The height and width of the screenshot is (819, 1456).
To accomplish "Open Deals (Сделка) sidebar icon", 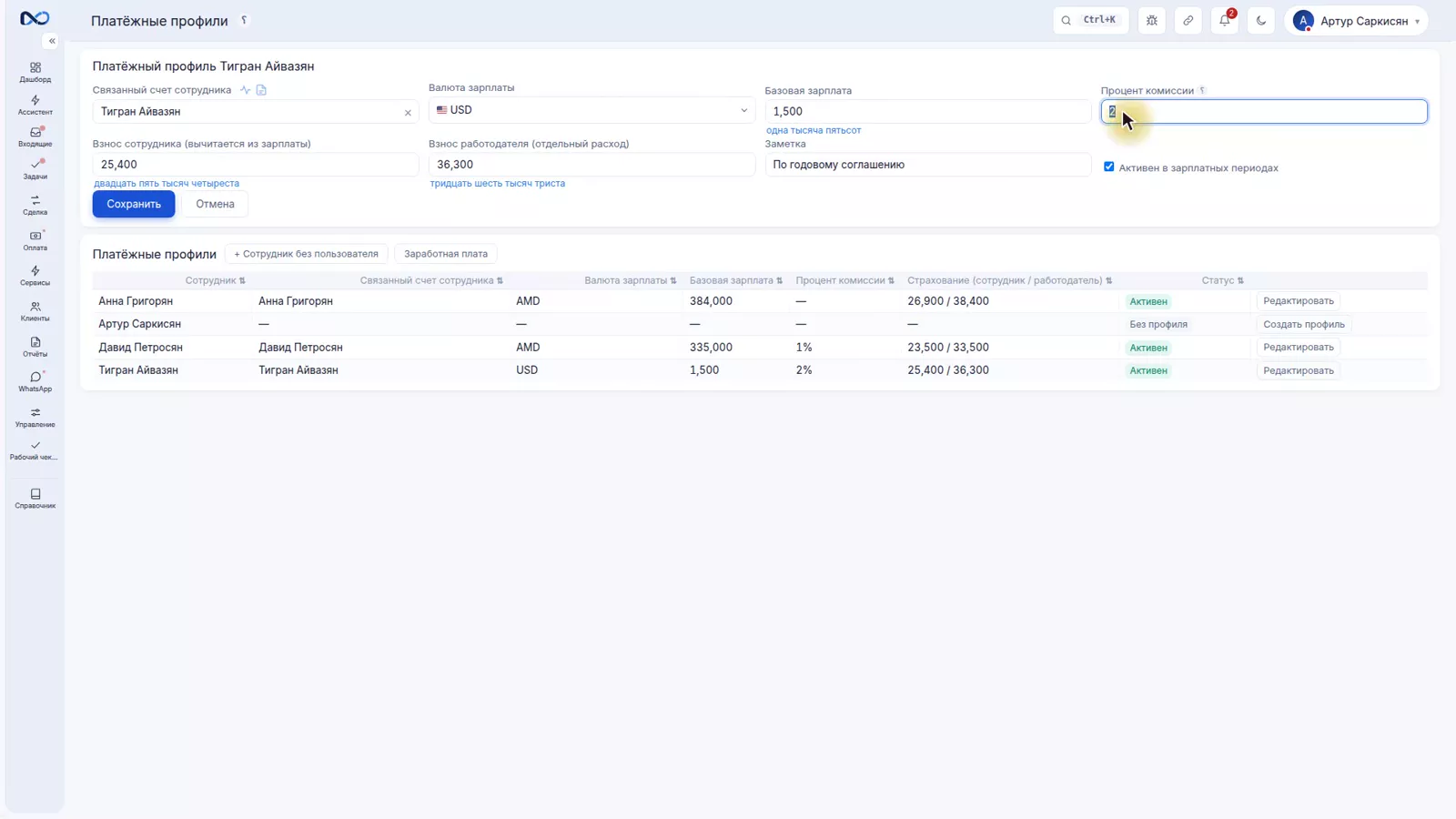I will (x=35, y=205).
